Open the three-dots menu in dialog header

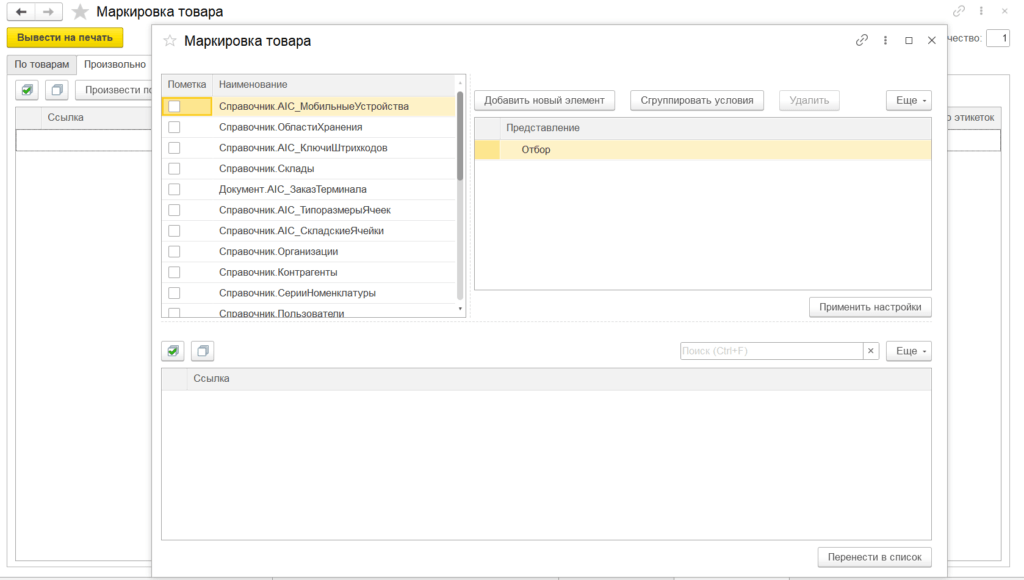885,41
